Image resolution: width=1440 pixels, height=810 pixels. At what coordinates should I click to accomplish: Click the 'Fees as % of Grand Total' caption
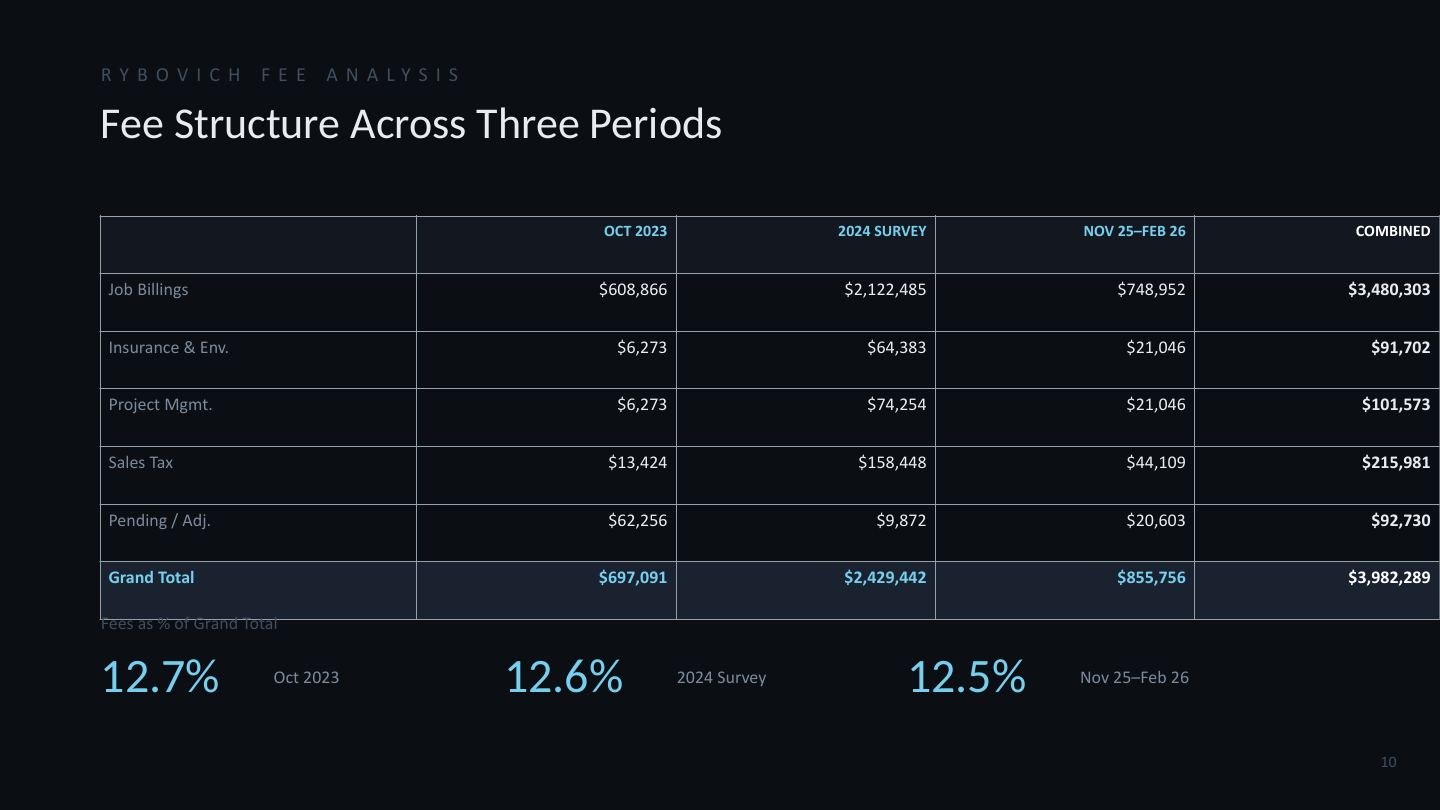pos(189,624)
